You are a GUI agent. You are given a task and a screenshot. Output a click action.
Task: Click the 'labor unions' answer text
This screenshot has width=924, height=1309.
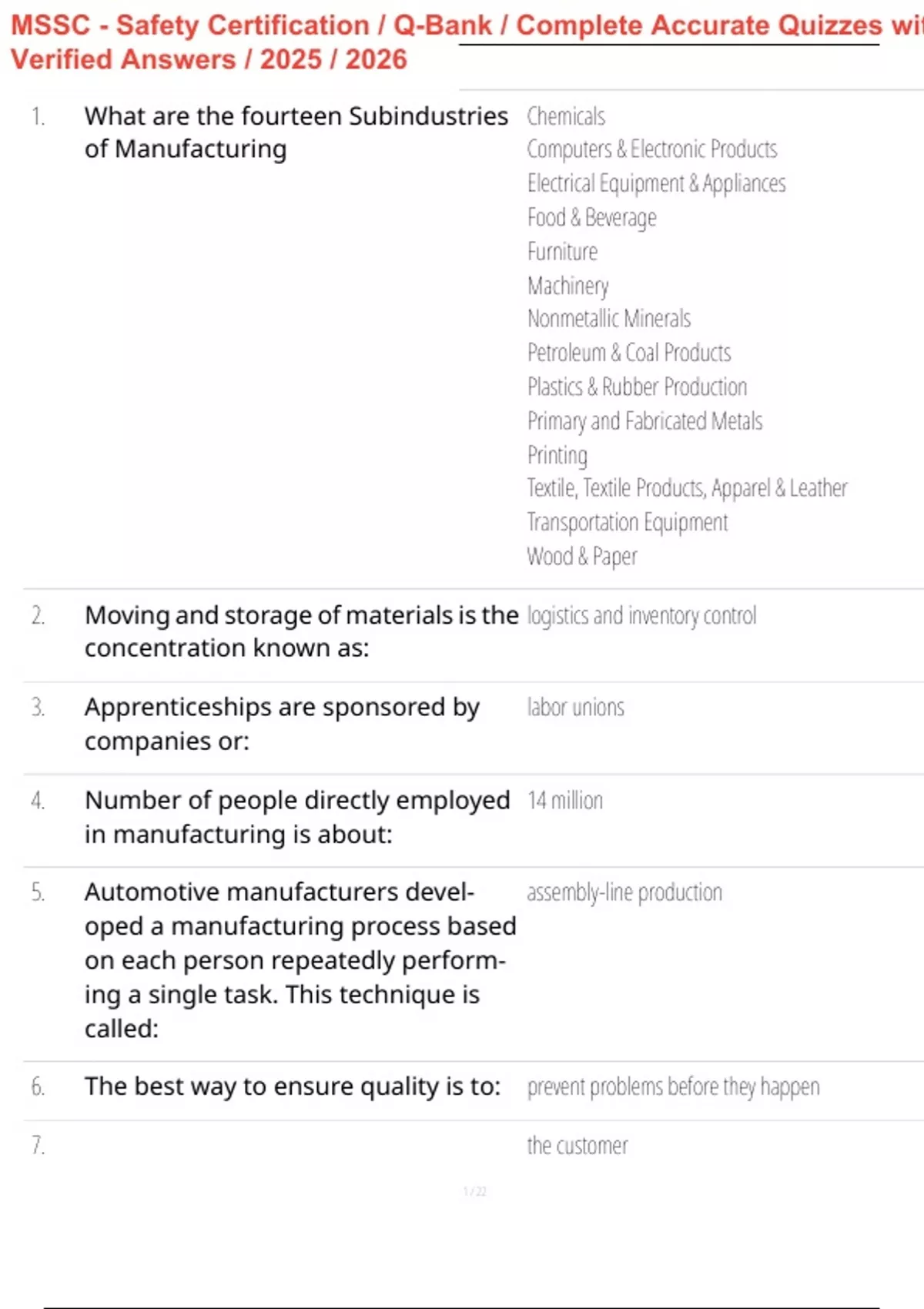pyautogui.click(x=575, y=708)
